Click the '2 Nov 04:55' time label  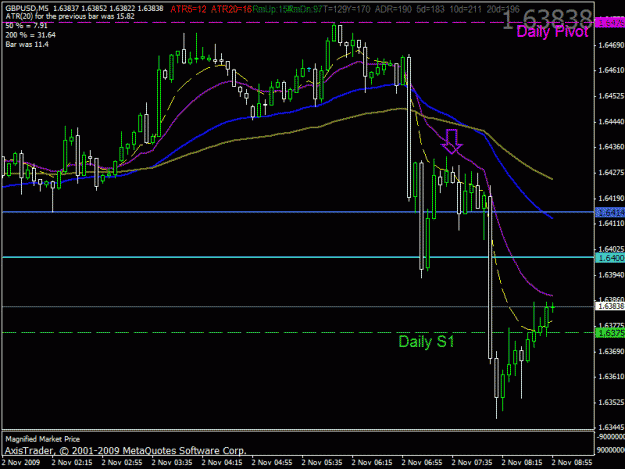click(x=272, y=463)
